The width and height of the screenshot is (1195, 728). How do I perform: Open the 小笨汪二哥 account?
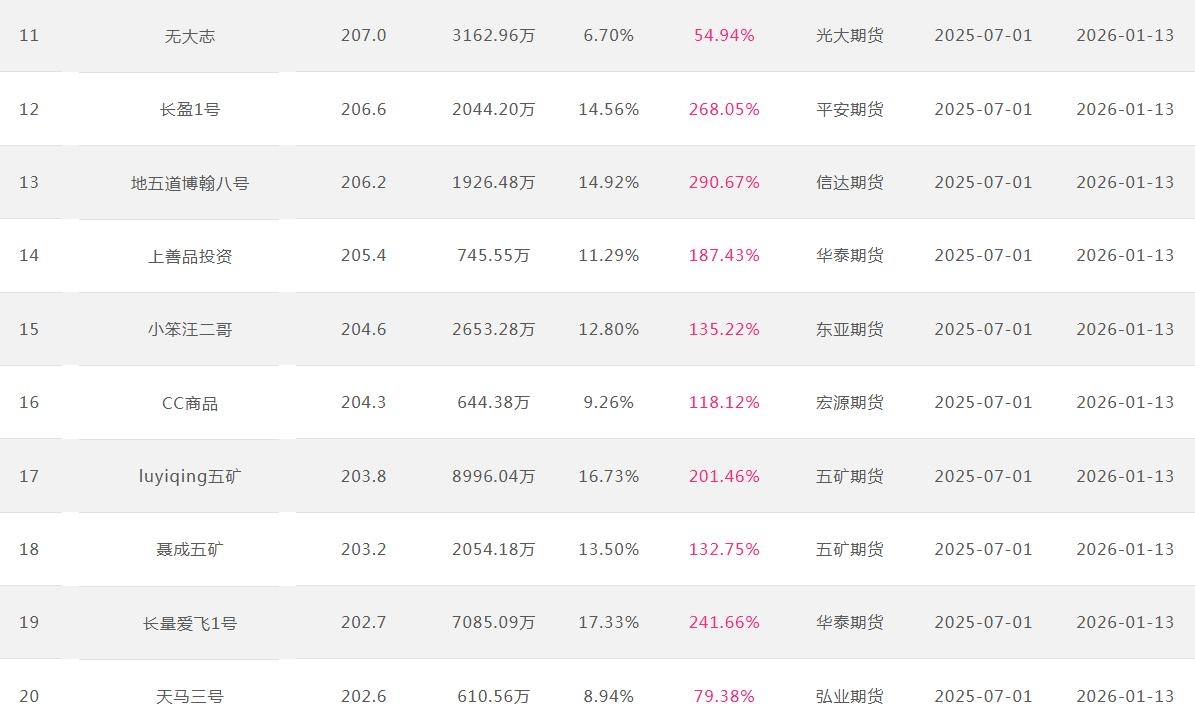[190, 330]
